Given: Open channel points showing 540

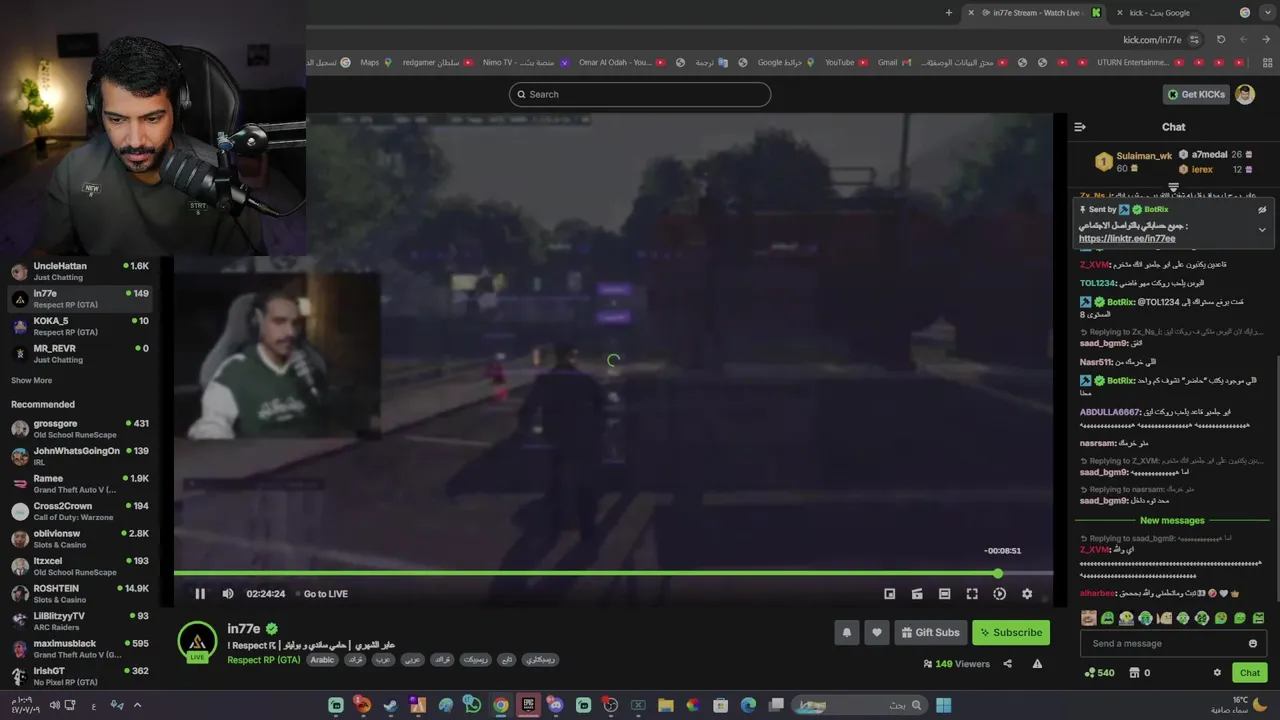Looking at the screenshot, I should (x=1099, y=673).
